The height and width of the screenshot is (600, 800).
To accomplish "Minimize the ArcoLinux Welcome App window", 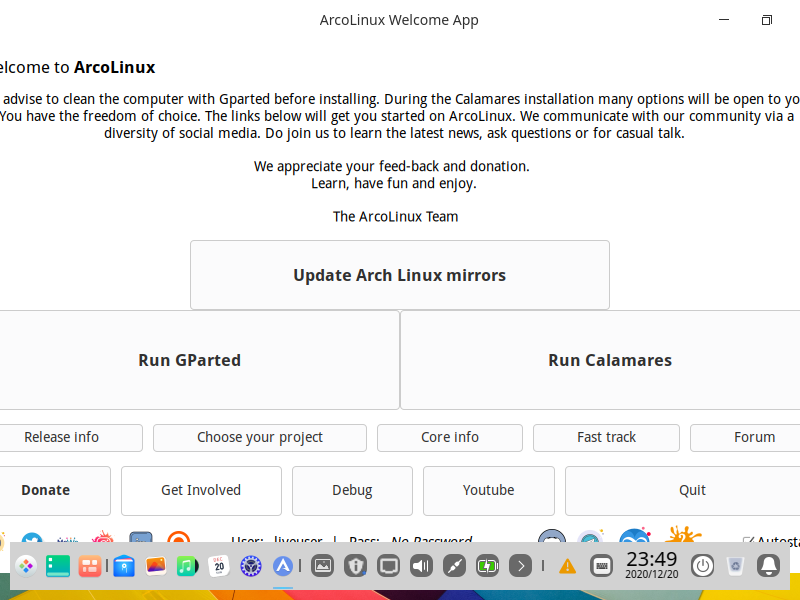I will (x=724, y=20).
